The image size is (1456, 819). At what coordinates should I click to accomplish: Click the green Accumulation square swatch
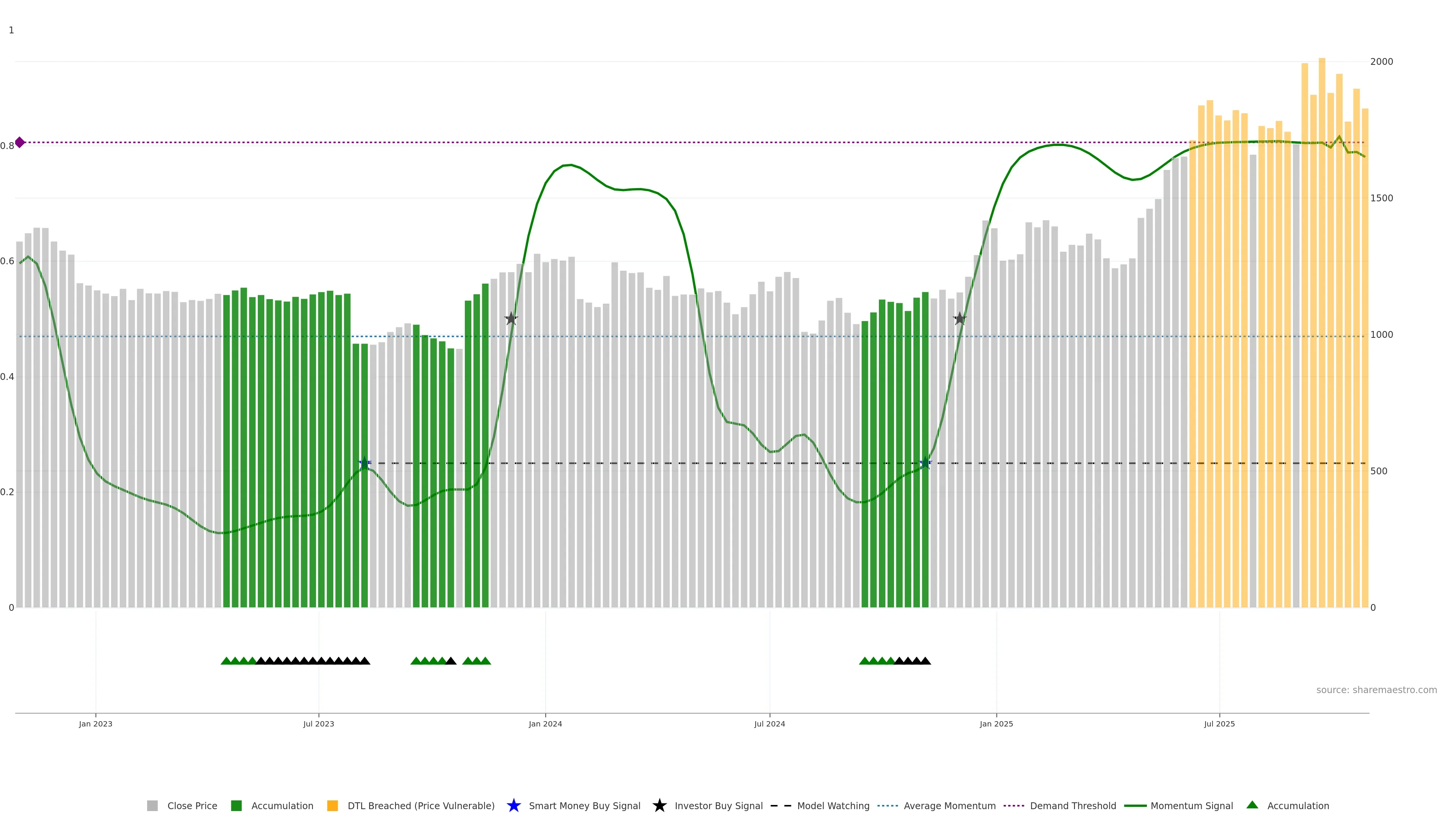236,805
